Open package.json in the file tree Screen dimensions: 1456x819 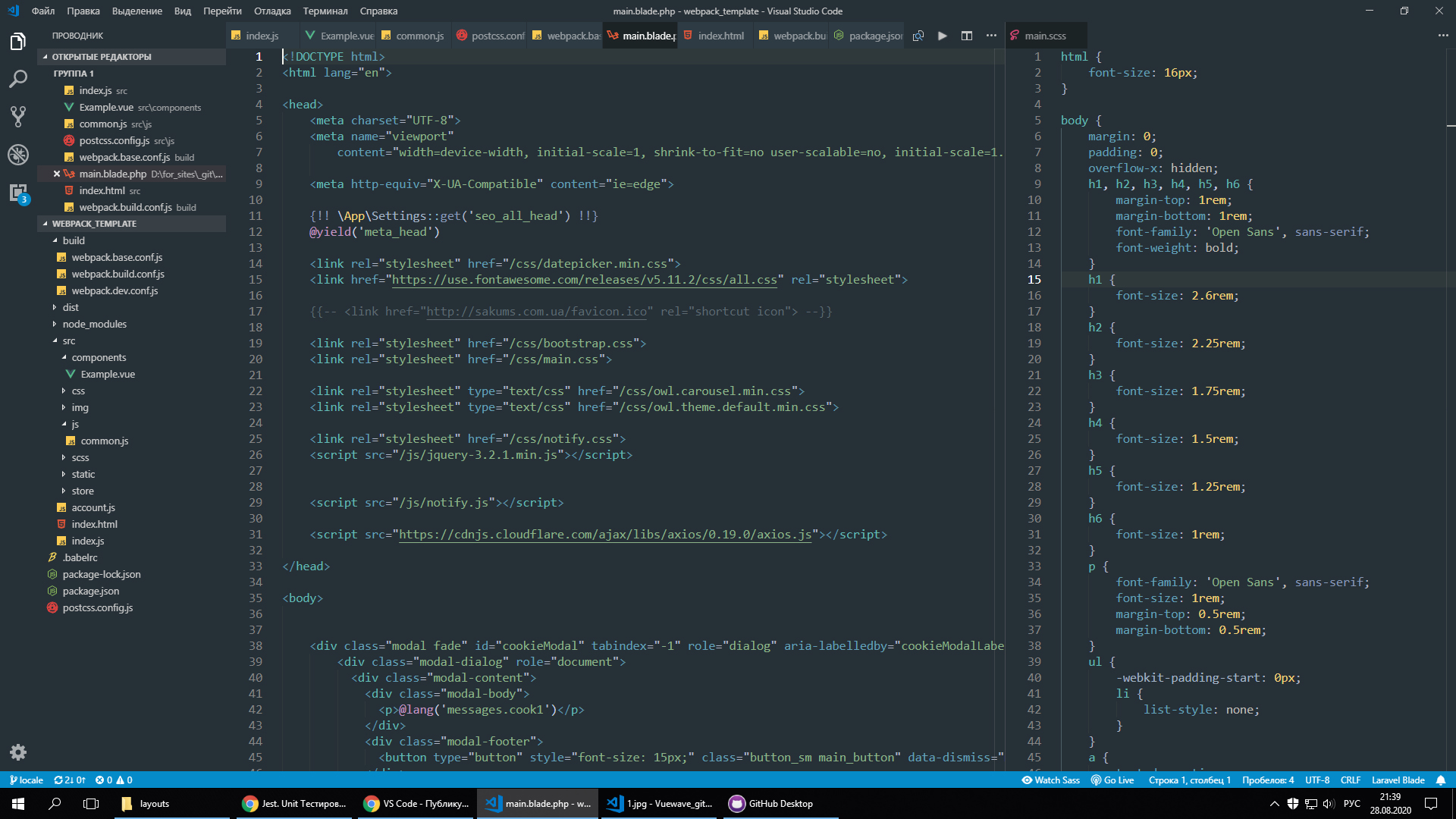pos(90,591)
